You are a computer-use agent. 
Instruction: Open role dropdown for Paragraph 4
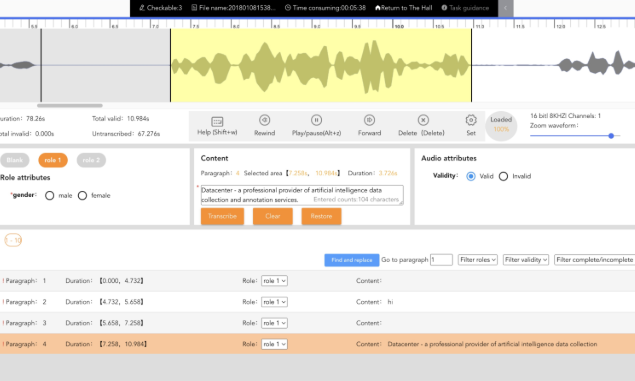tap(274, 344)
